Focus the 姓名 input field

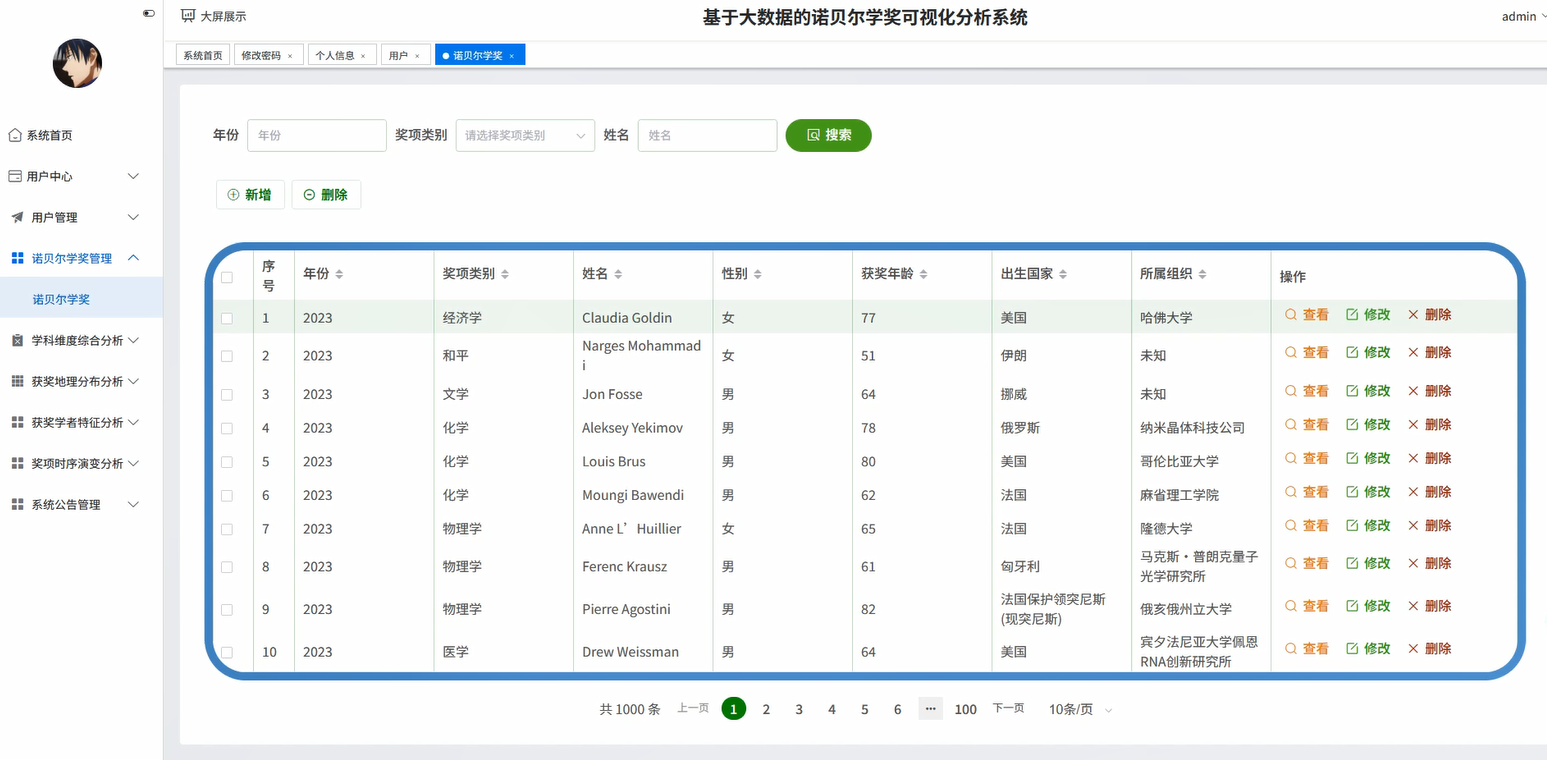707,135
